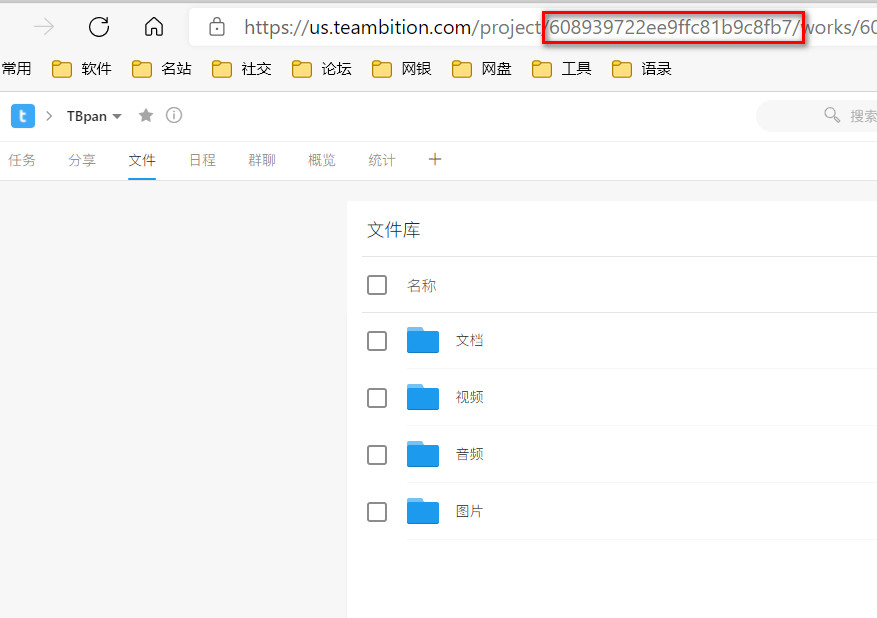Open the 文档 folder icon

(x=423, y=340)
